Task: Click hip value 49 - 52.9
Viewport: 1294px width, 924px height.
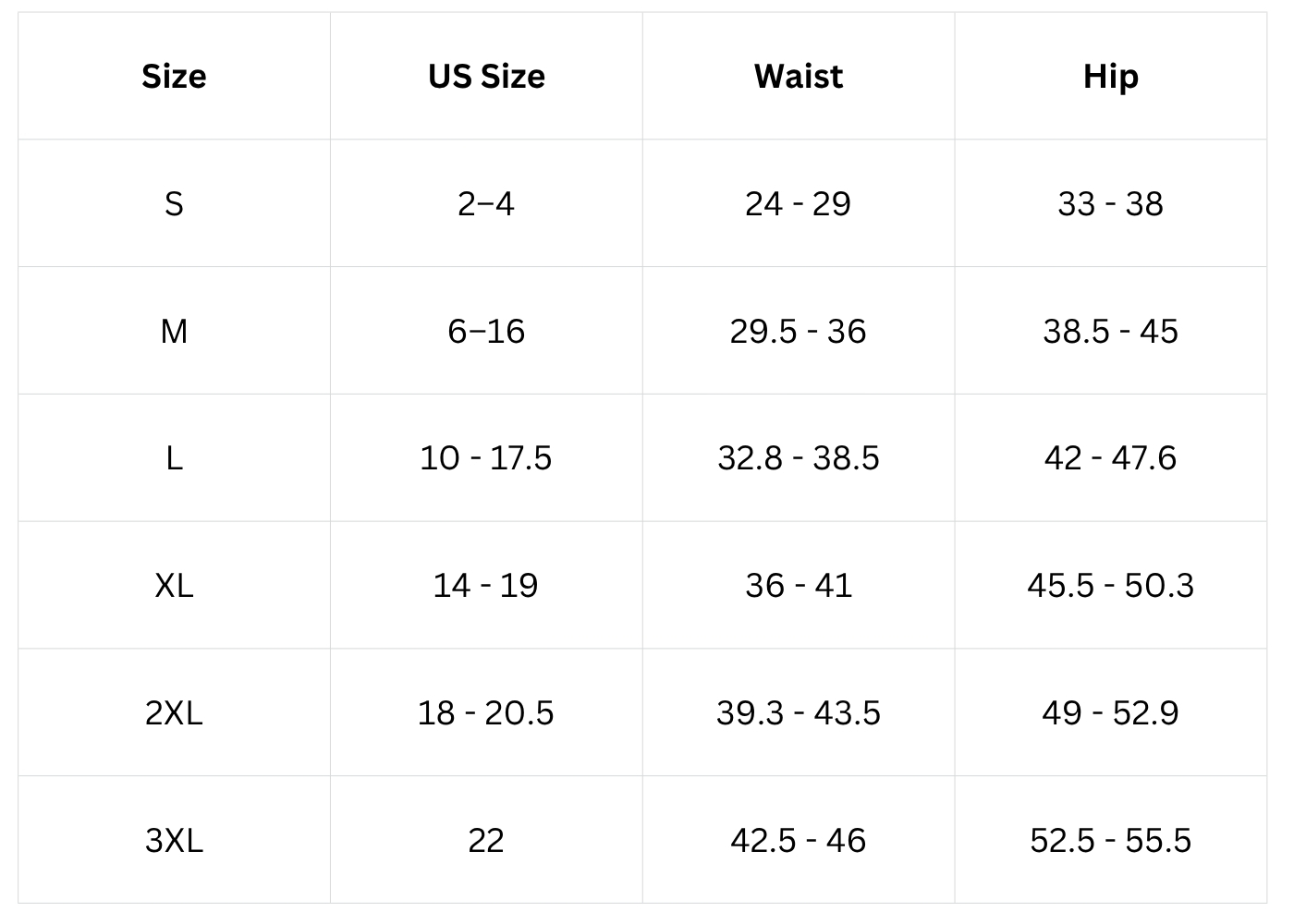Action: [x=1110, y=712]
